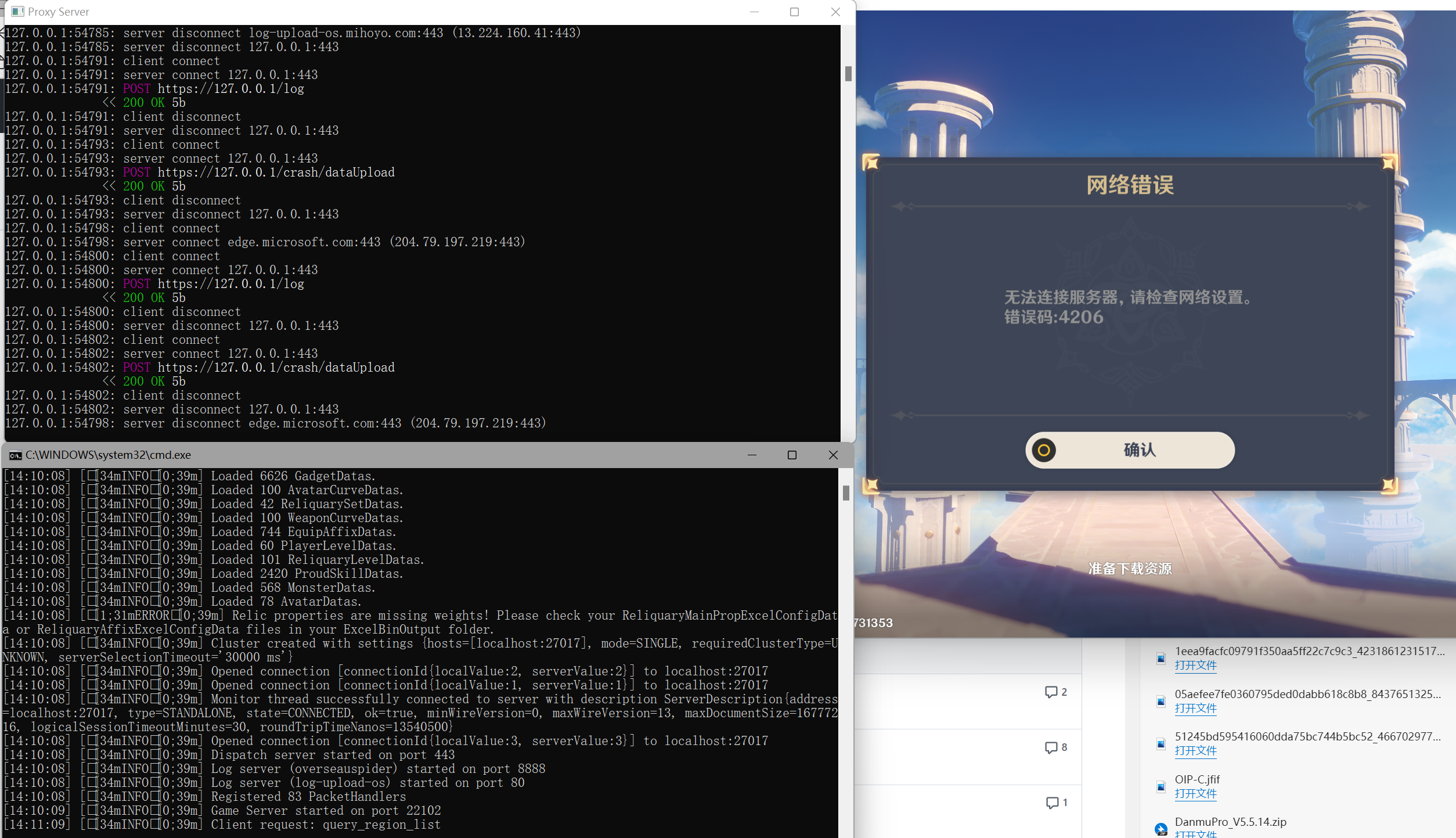Click the 'Log server (overseauspider) started' line
Viewport: 1456px width, 838px height.
click(x=274, y=769)
